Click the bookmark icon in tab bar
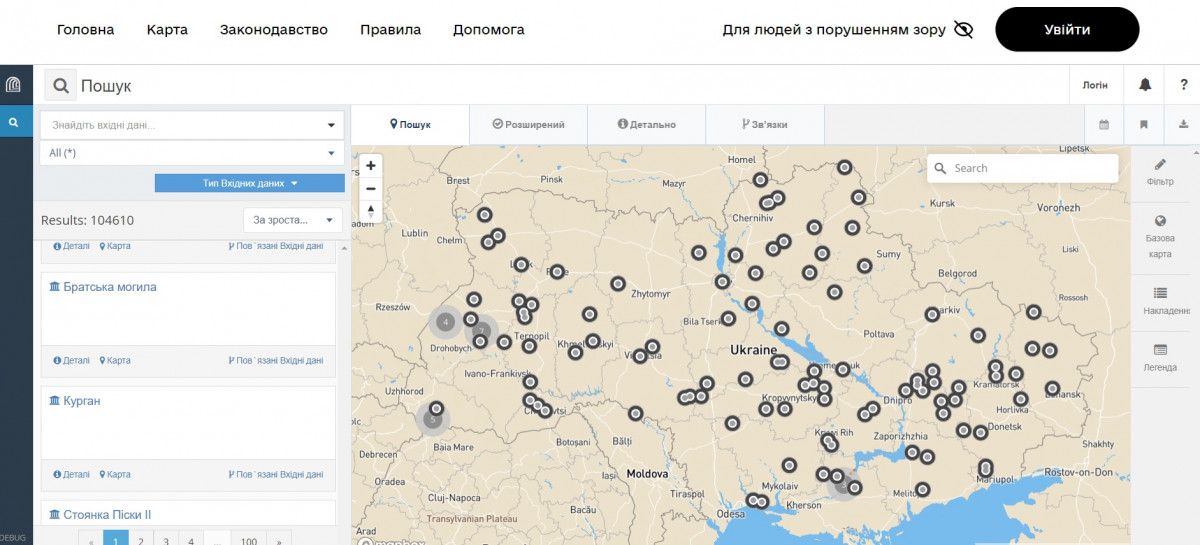1200x545 pixels. pyautogui.click(x=1143, y=125)
